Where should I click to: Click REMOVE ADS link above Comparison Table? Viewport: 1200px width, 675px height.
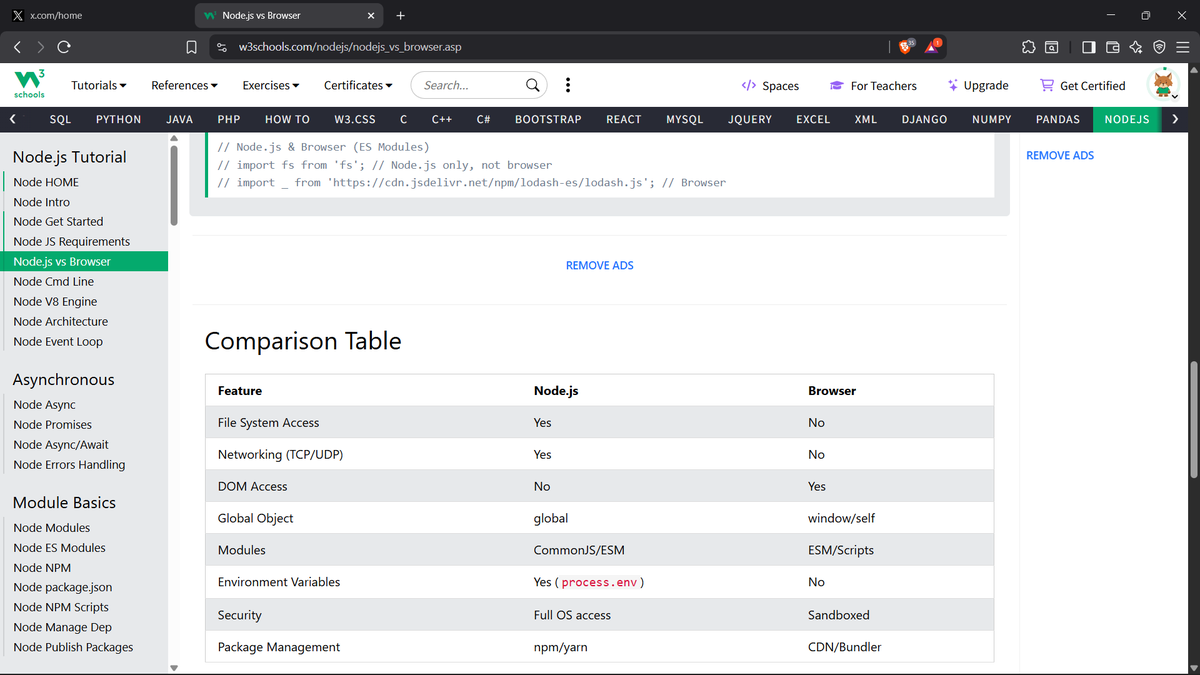[x=600, y=265]
